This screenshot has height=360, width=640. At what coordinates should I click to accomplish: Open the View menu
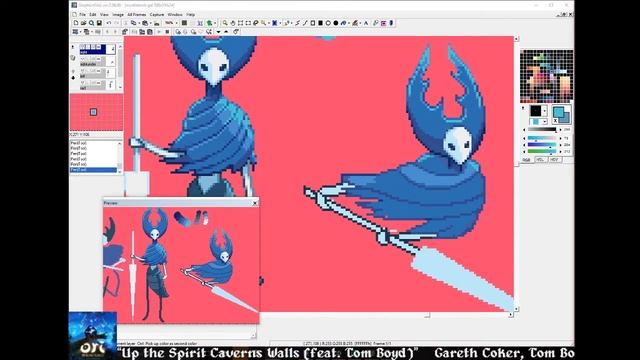pos(104,14)
